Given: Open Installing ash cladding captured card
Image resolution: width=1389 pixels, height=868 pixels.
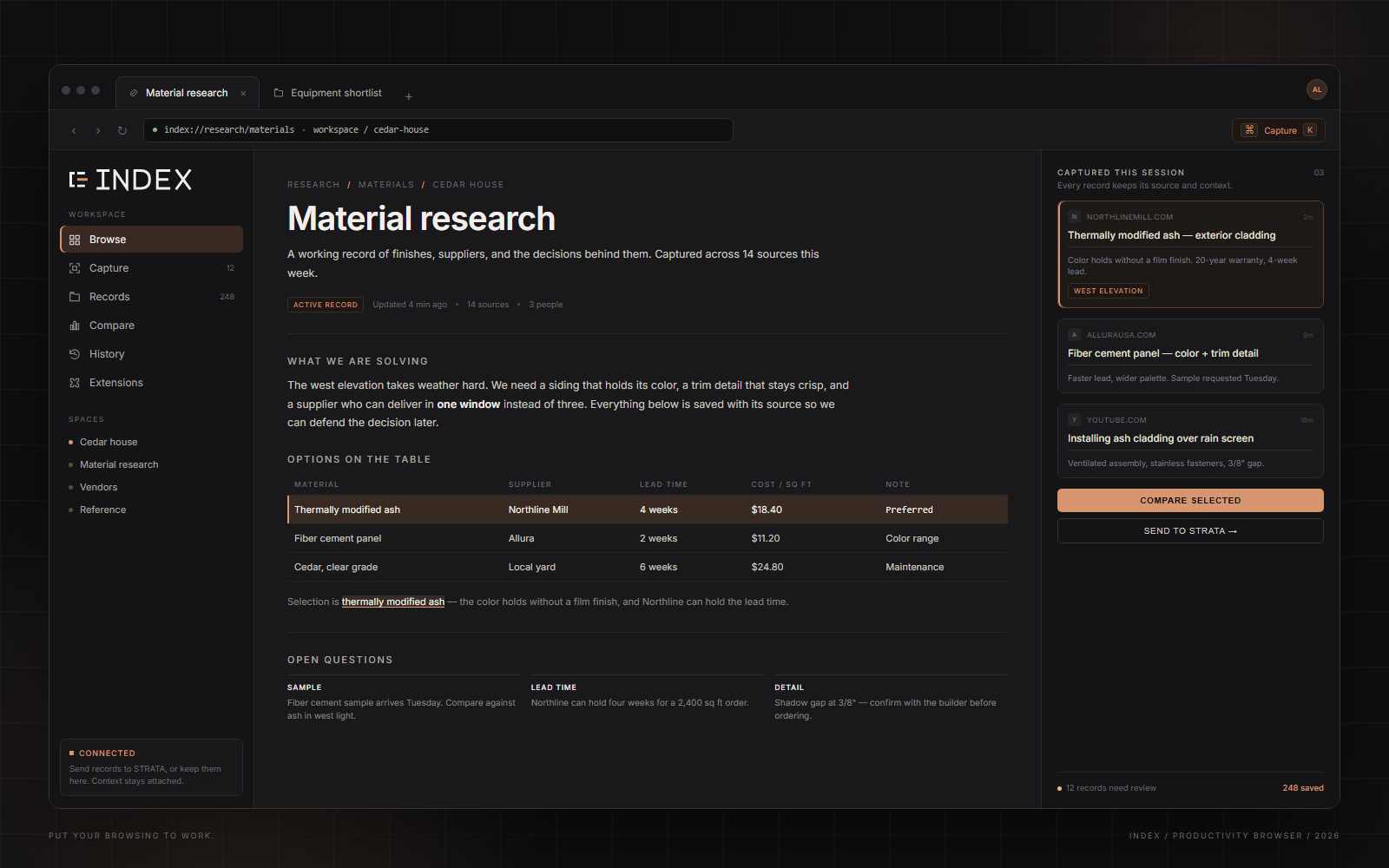Looking at the screenshot, I should pos(1190,441).
